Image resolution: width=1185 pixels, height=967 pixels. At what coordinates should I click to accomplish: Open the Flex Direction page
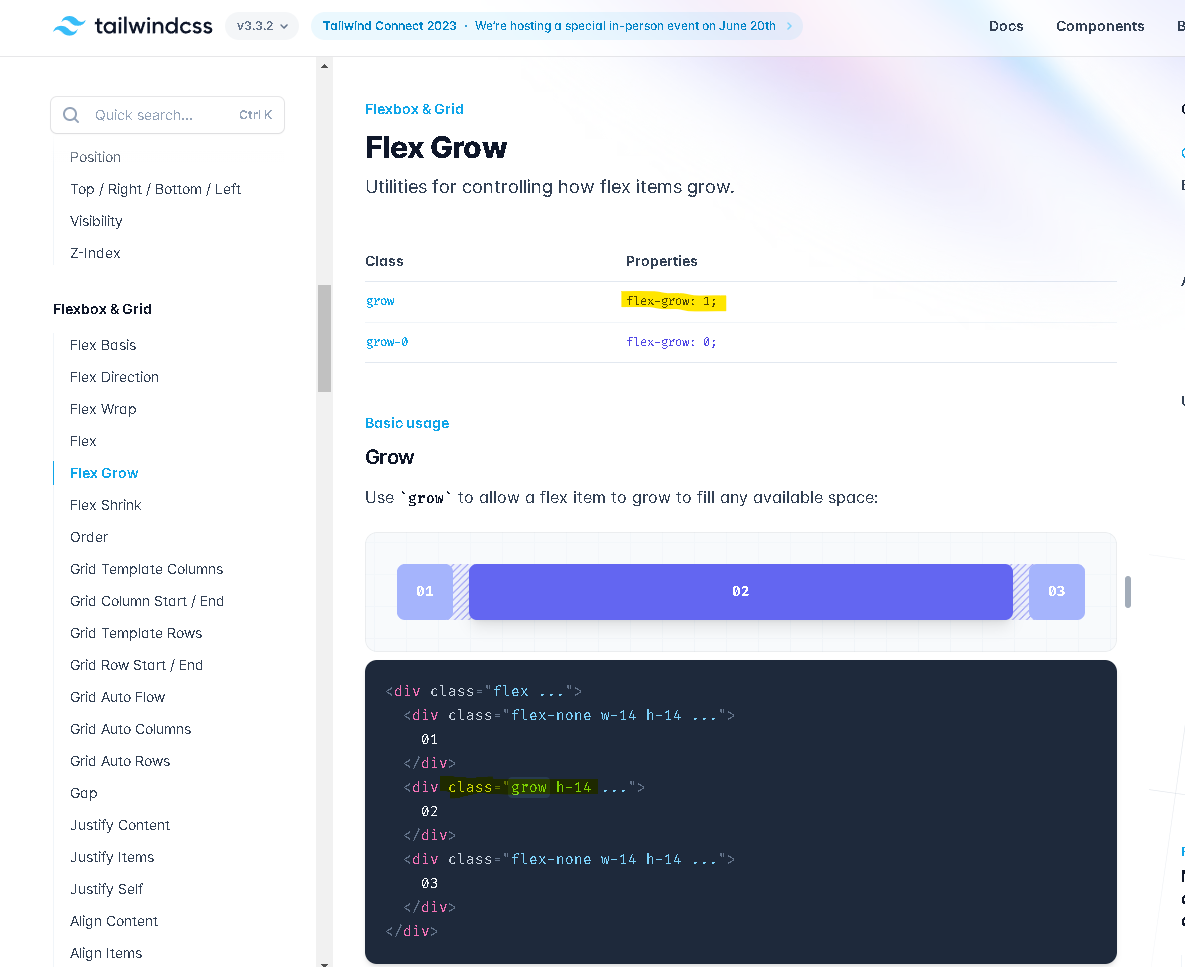tap(114, 377)
